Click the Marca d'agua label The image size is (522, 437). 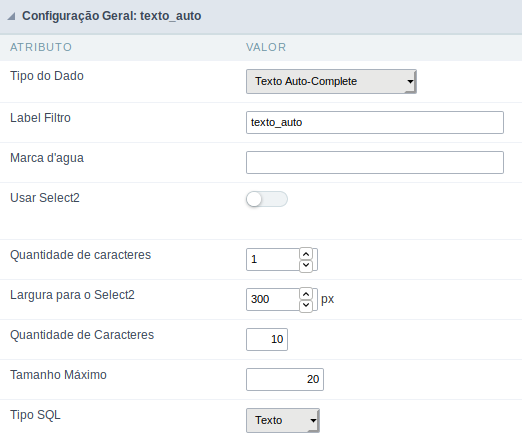(x=47, y=158)
